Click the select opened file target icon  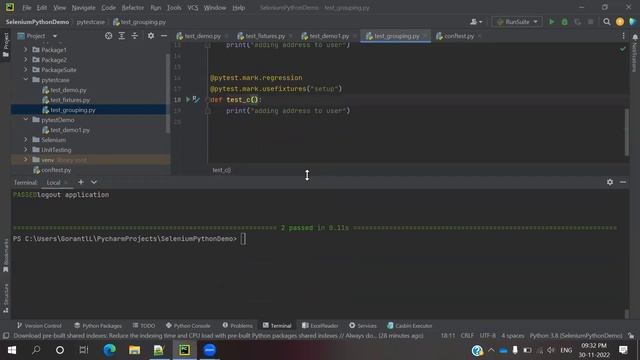point(109,36)
